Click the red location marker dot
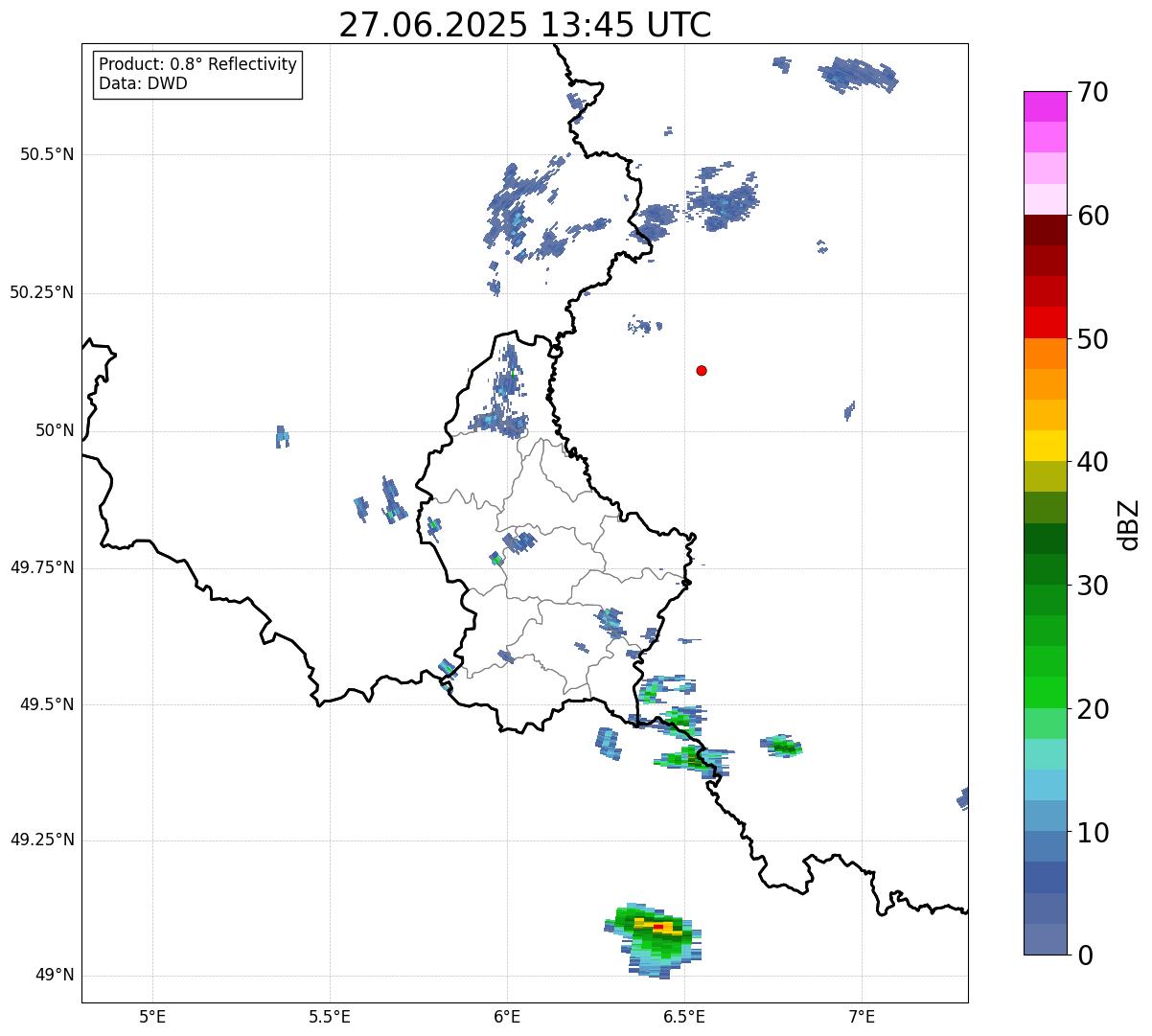1152x1036 pixels. pos(702,370)
